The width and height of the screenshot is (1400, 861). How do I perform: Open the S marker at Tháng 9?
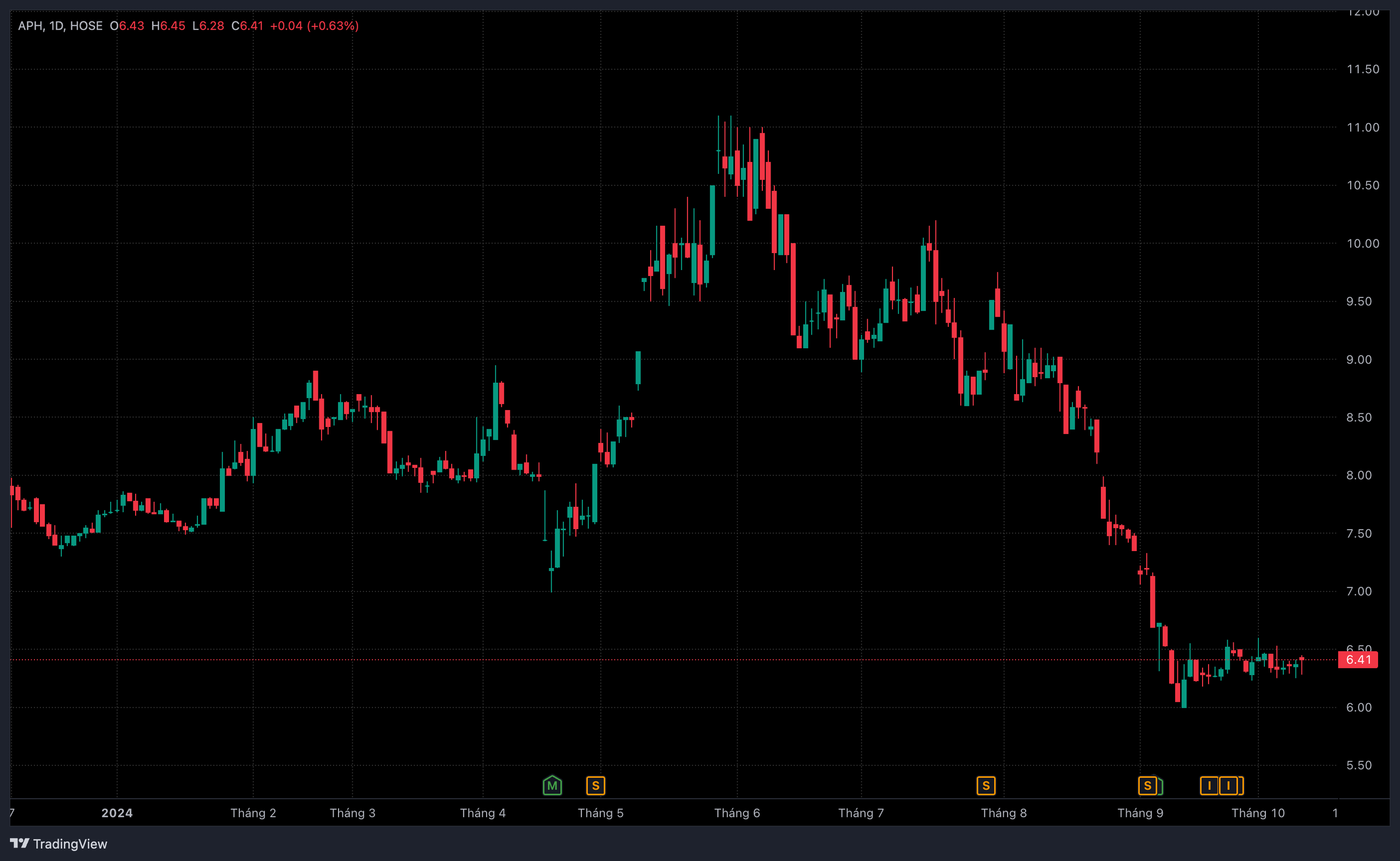pyautogui.click(x=1147, y=786)
